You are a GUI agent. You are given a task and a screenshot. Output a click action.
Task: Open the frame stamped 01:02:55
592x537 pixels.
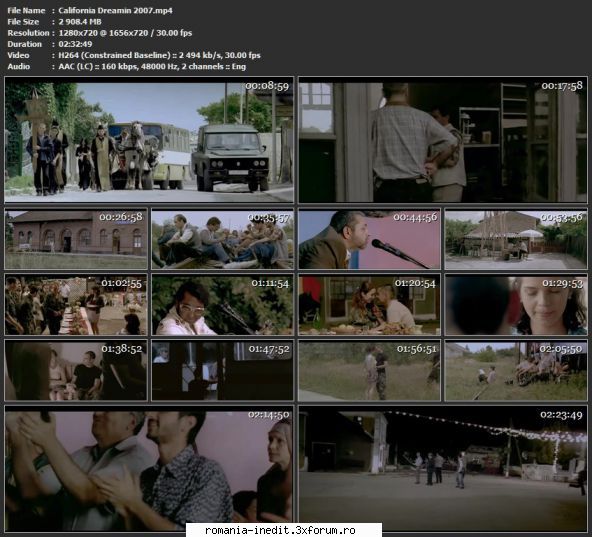[x=76, y=304]
